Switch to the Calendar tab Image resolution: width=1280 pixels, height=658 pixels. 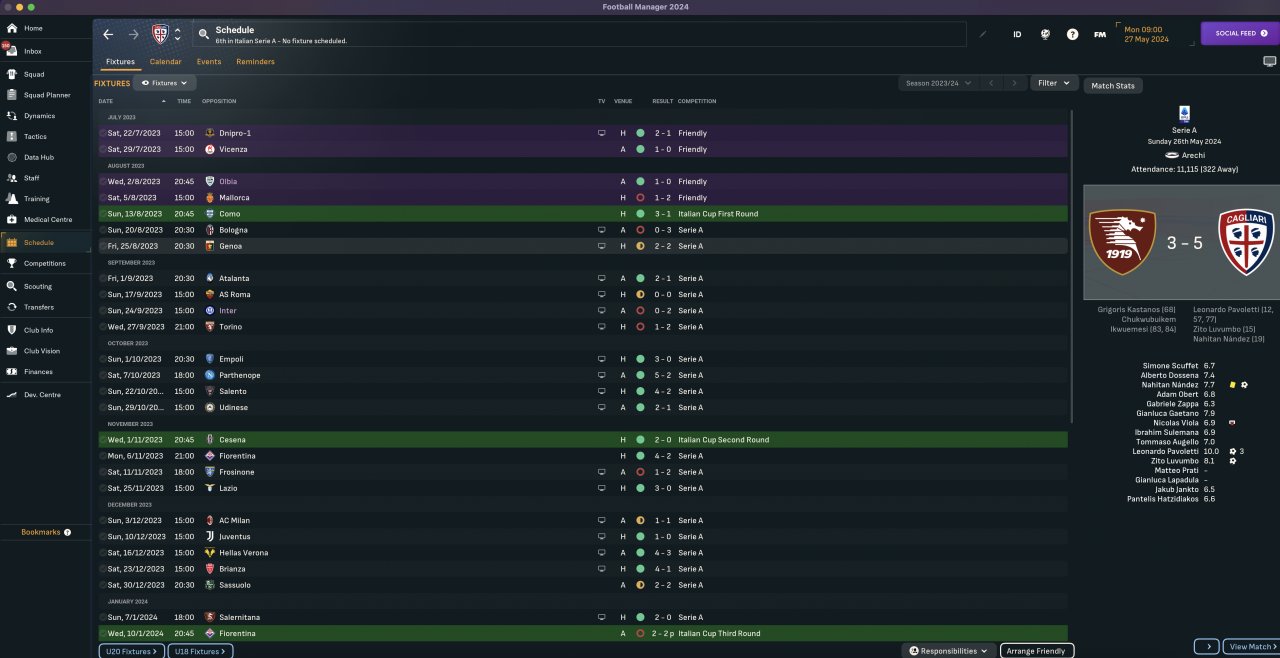pyautogui.click(x=165, y=62)
